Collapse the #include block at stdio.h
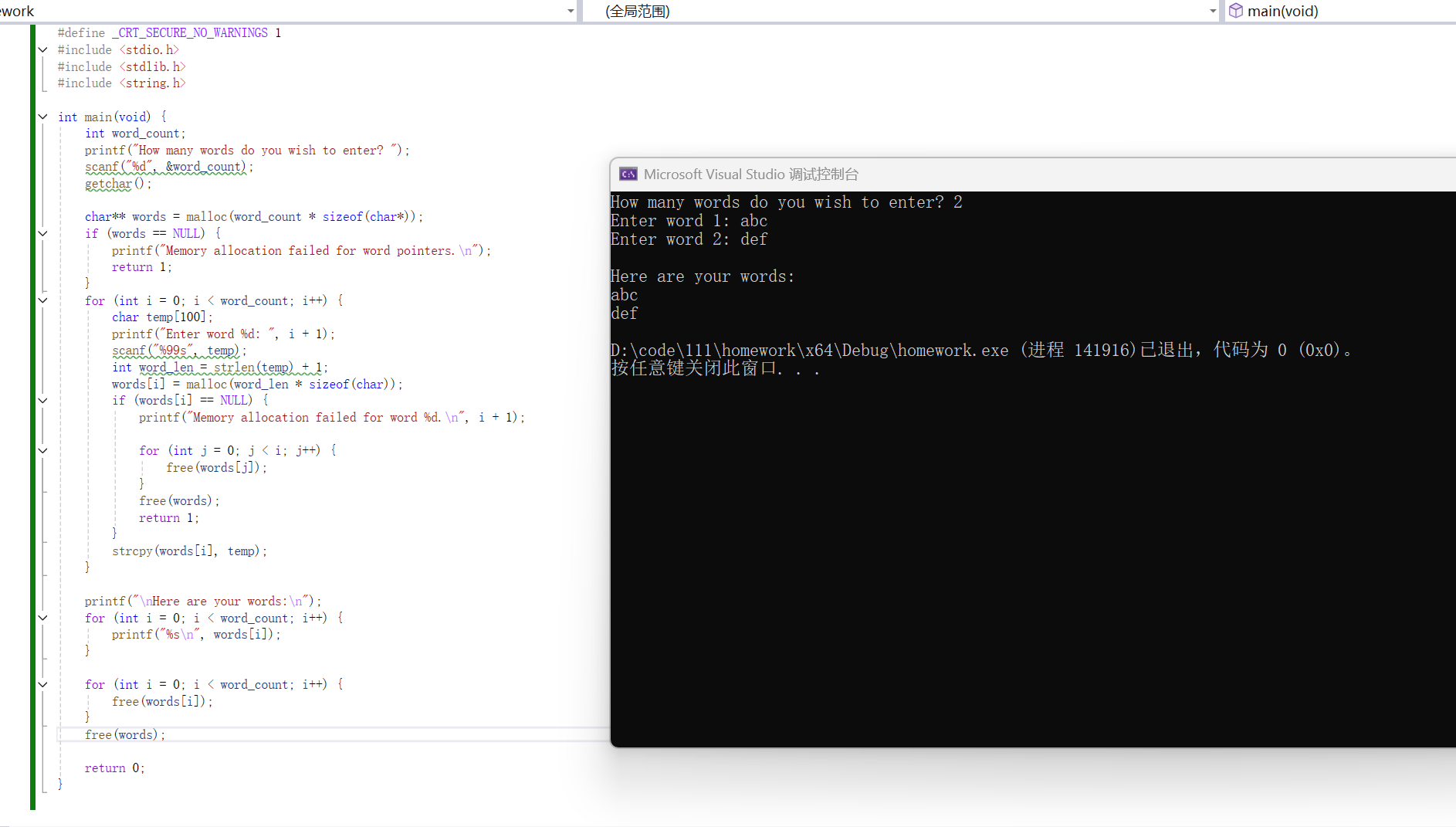Image resolution: width=1456 pixels, height=827 pixels. click(x=42, y=50)
